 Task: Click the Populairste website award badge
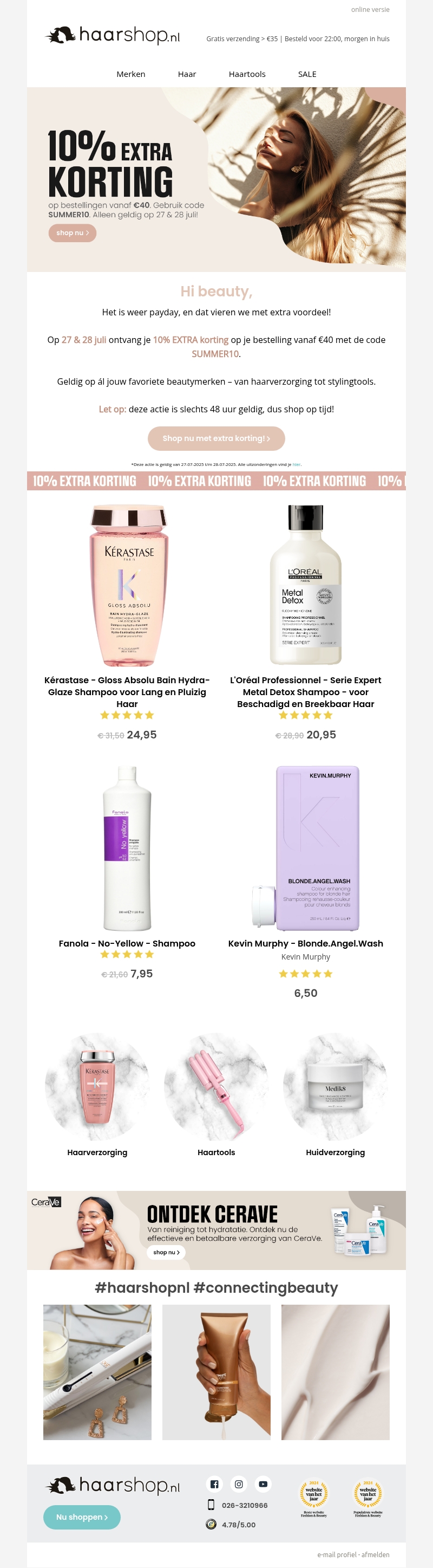click(x=368, y=1499)
